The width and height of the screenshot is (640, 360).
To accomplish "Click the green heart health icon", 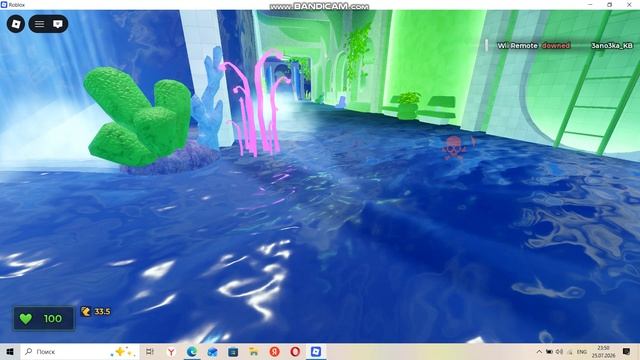I will pyautogui.click(x=26, y=319).
